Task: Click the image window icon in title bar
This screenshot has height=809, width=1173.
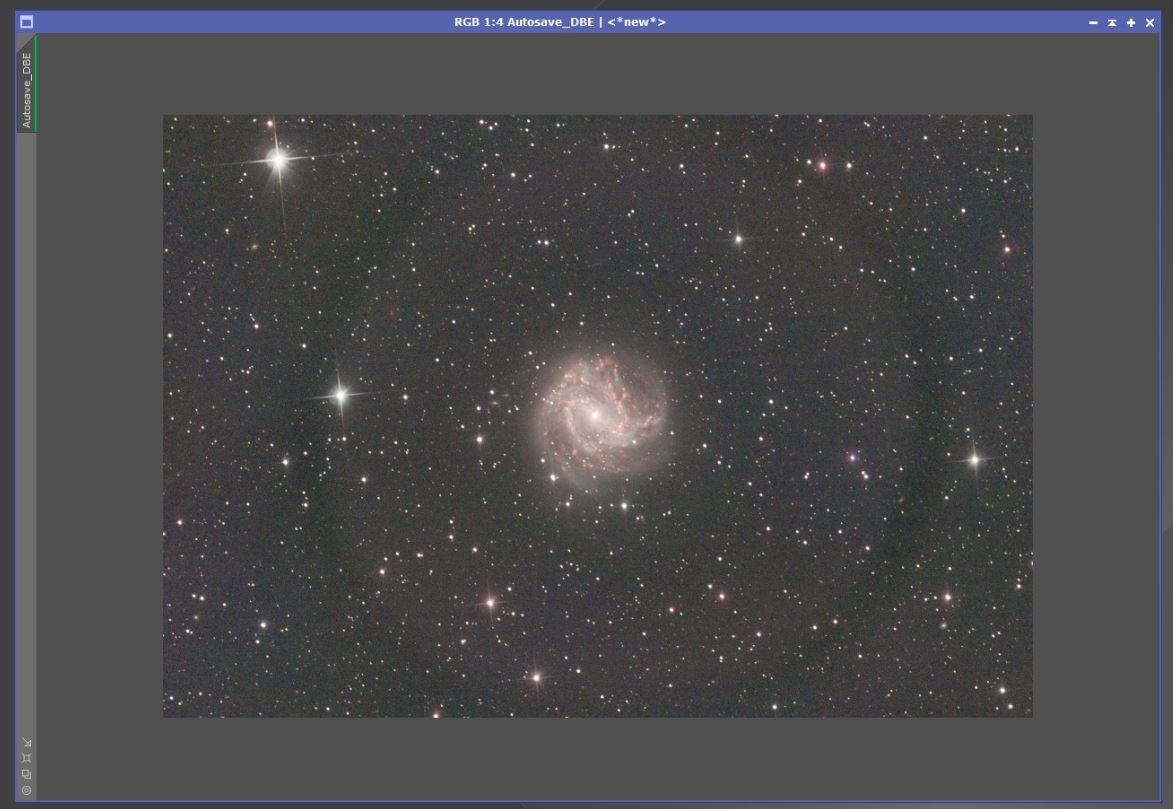Action: 26,22
